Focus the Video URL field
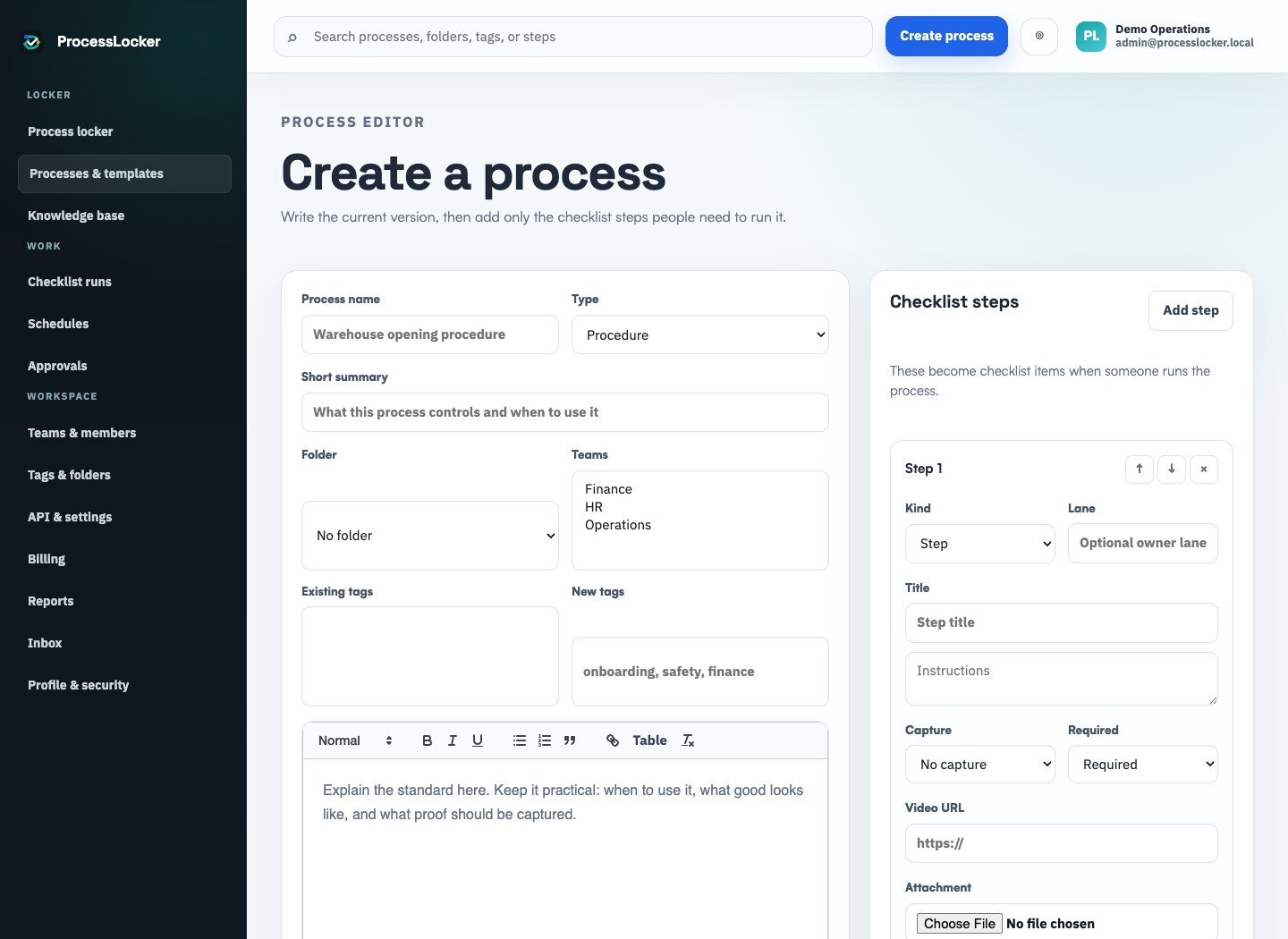Viewport: 1288px width, 939px height. click(1062, 843)
